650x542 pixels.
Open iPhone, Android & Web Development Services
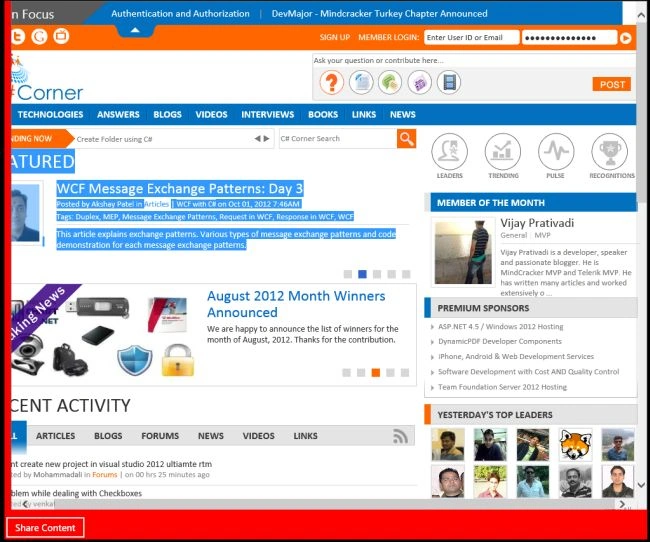(x=516, y=357)
